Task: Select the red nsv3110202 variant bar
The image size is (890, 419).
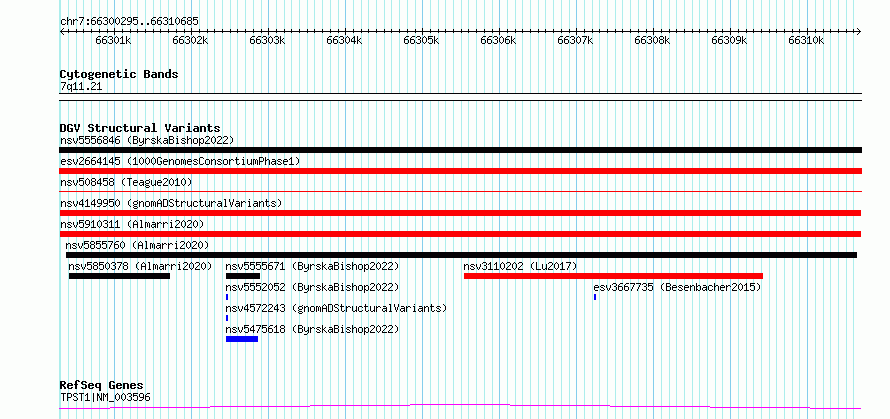Action: pyautogui.click(x=613, y=276)
